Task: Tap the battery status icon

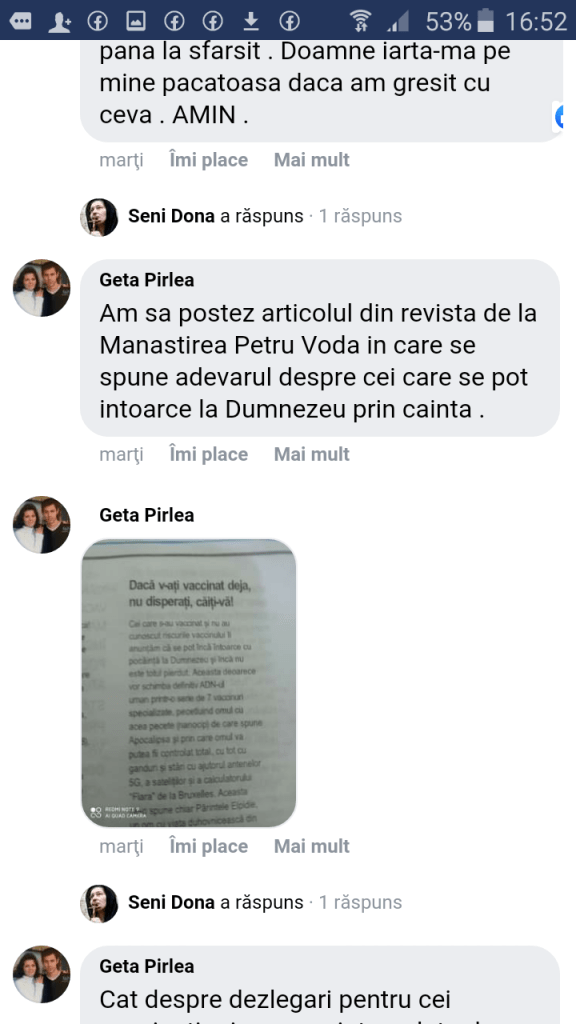Action: pos(485,21)
